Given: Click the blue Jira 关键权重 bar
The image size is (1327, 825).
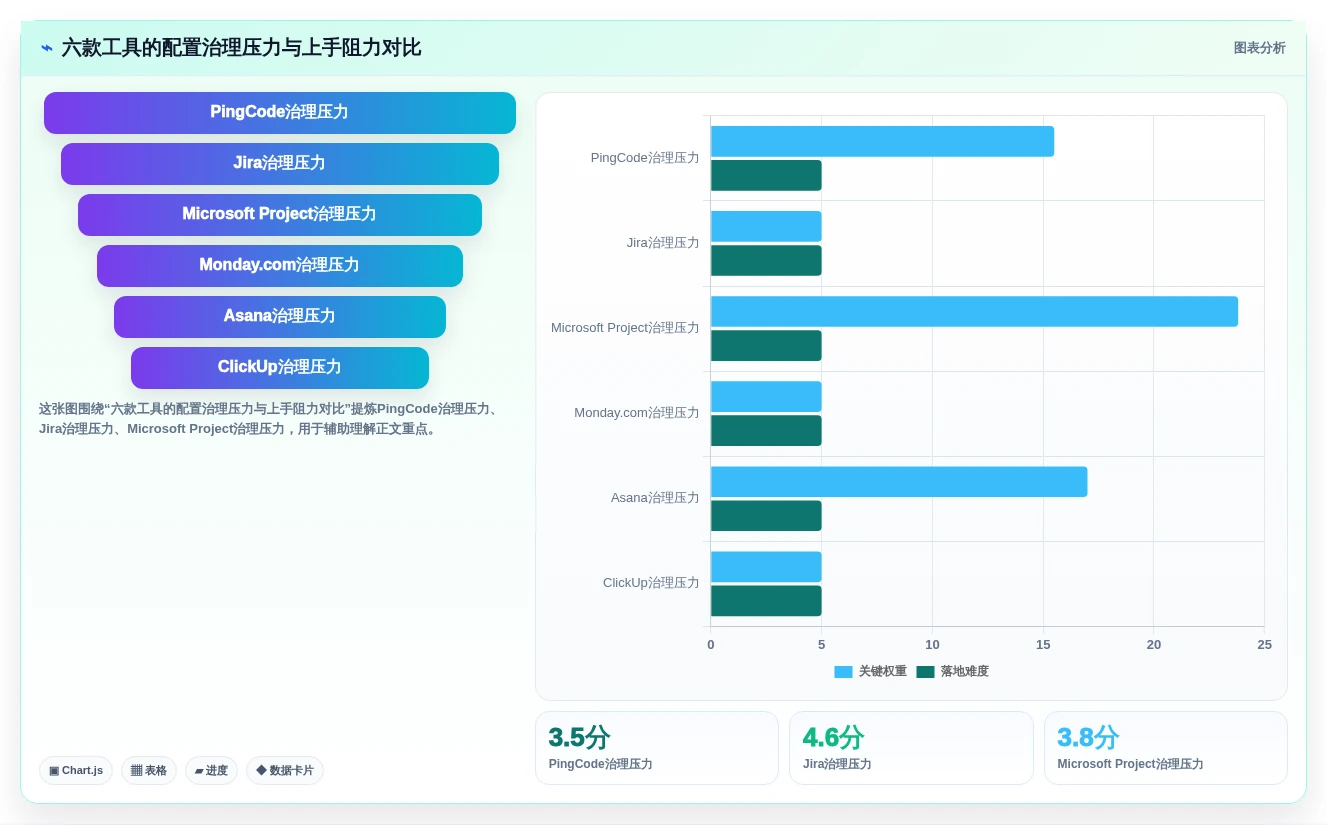Looking at the screenshot, I should [x=766, y=227].
